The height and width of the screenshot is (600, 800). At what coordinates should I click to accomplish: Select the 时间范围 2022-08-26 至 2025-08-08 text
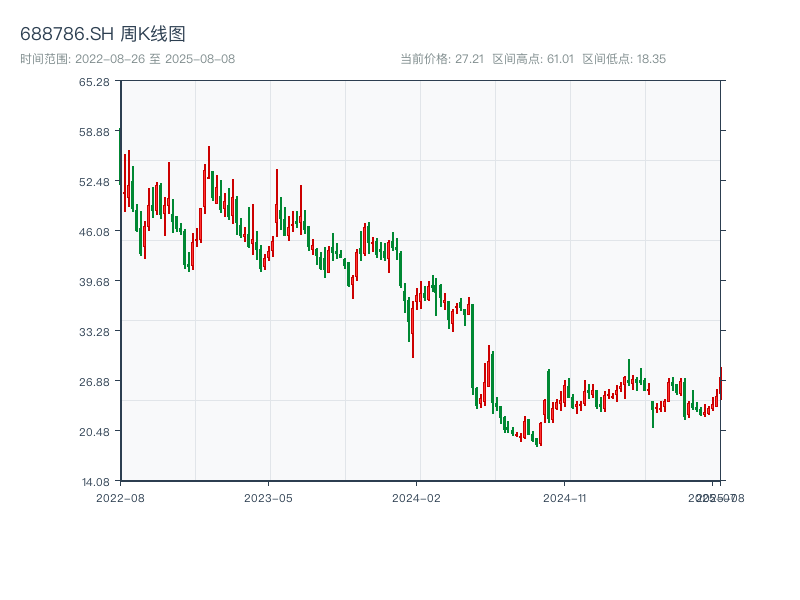tap(128, 59)
